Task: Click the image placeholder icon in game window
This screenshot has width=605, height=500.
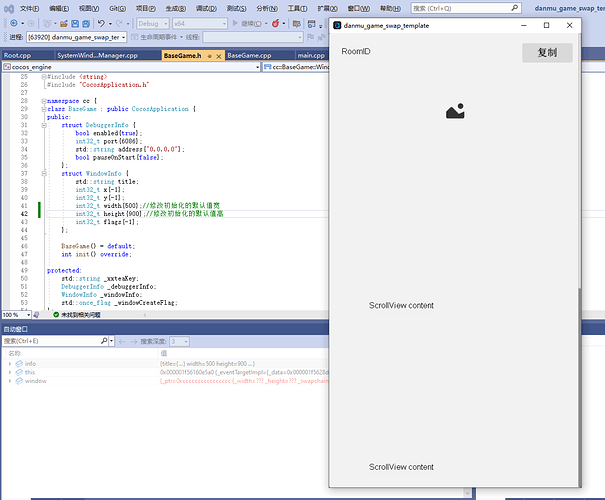Action: [455, 112]
